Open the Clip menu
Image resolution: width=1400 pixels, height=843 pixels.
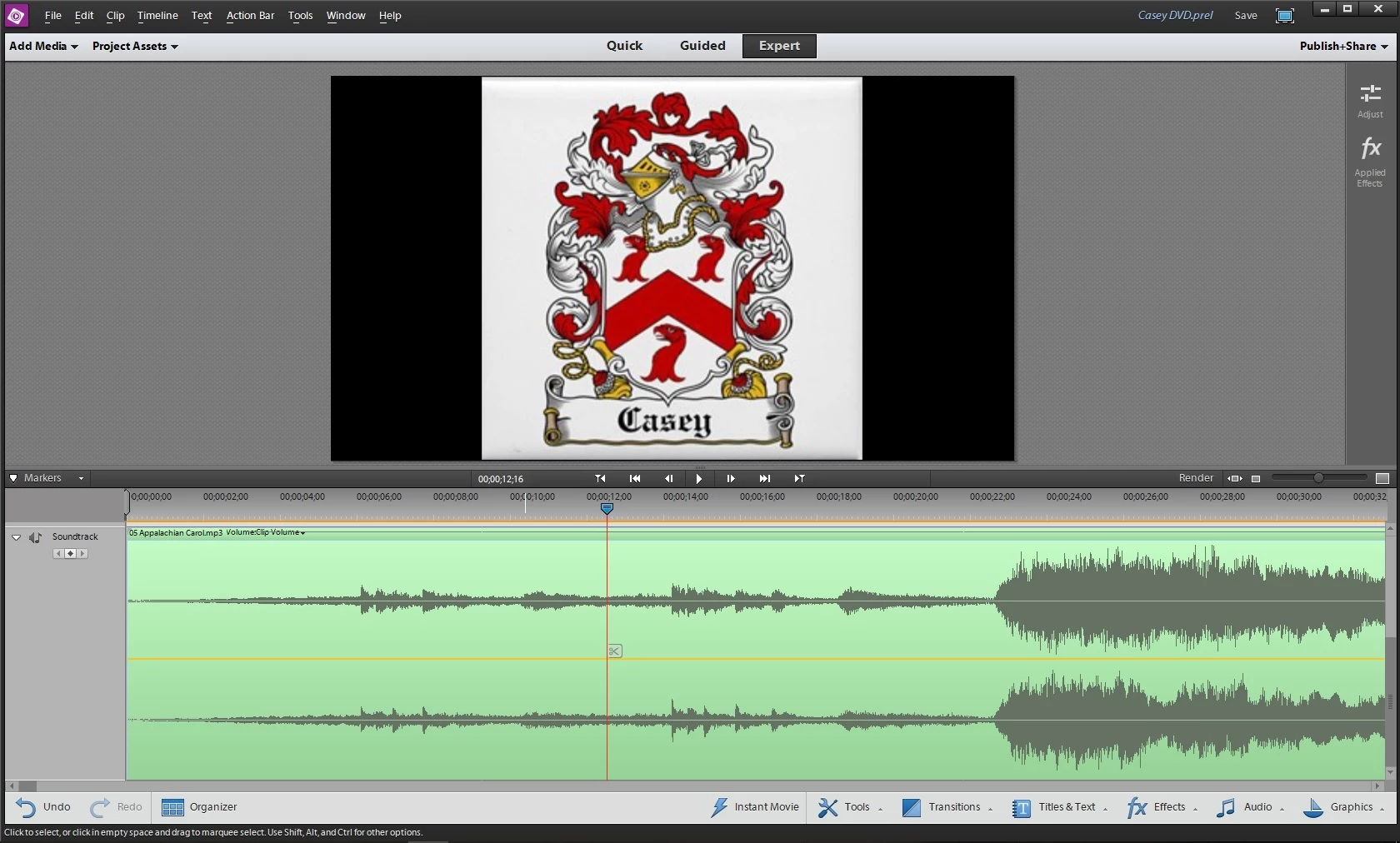[116, 15]
